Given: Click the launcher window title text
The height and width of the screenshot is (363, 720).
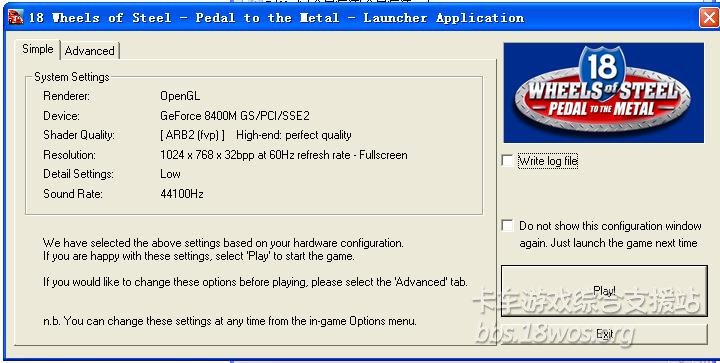Looking at the screenshot, I should pos(276,18).
